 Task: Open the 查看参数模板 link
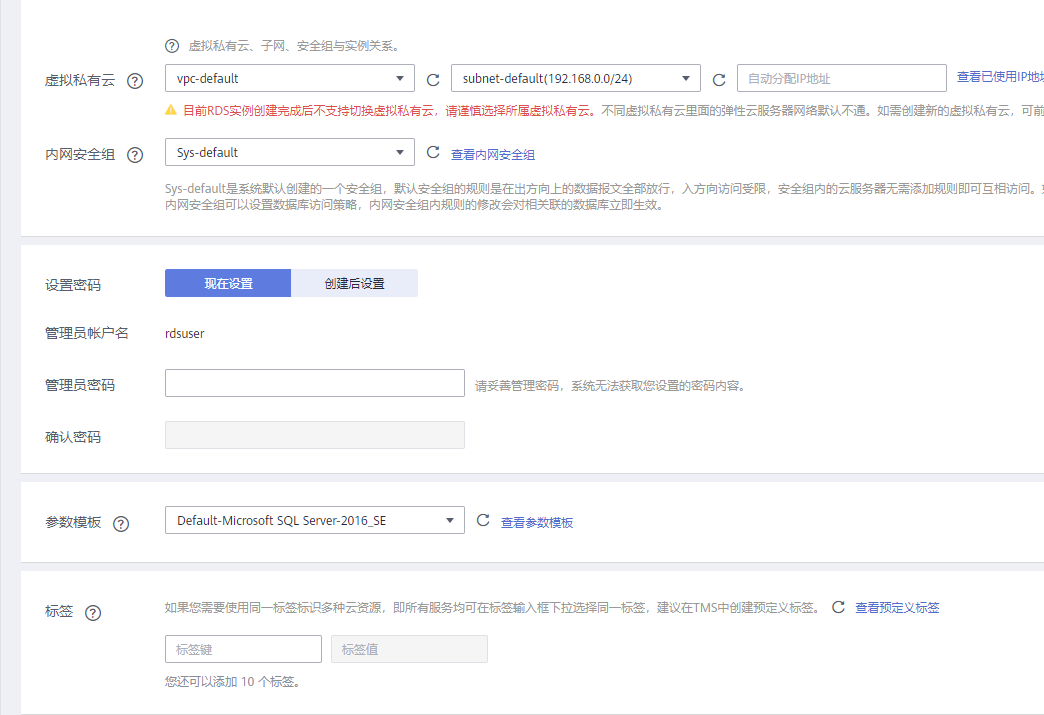tap(537, 523)
